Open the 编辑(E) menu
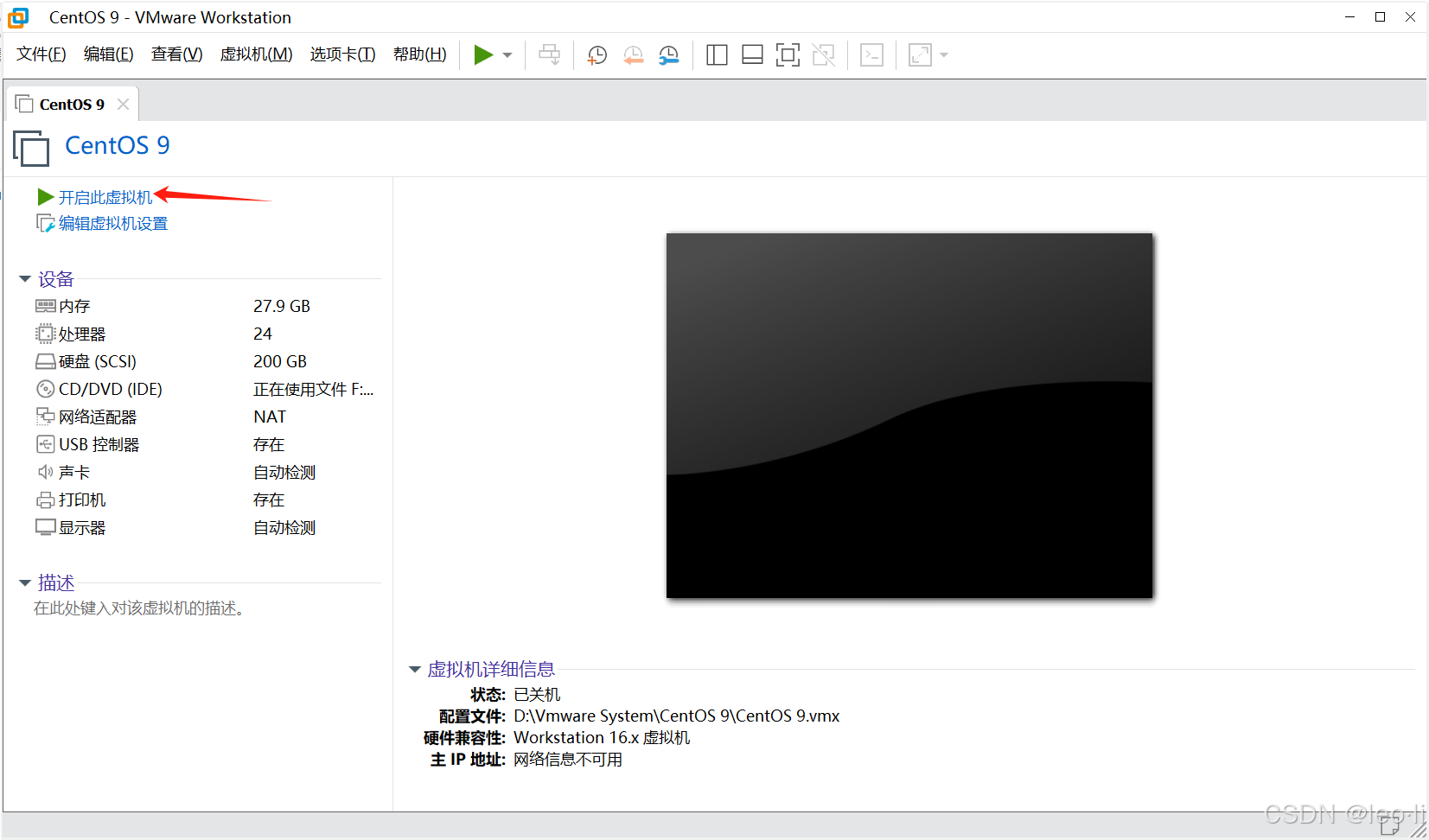The image size is (1429, 840). [109, 54]
